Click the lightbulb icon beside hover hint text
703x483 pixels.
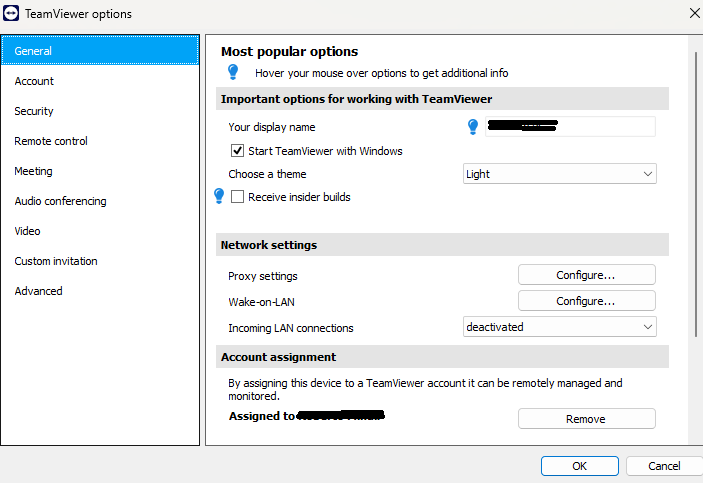pos(233,72)
